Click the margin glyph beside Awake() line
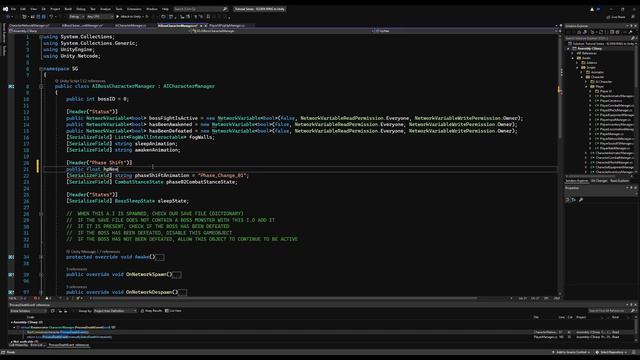This screenshot has height=360, width=640. point(11,257)
